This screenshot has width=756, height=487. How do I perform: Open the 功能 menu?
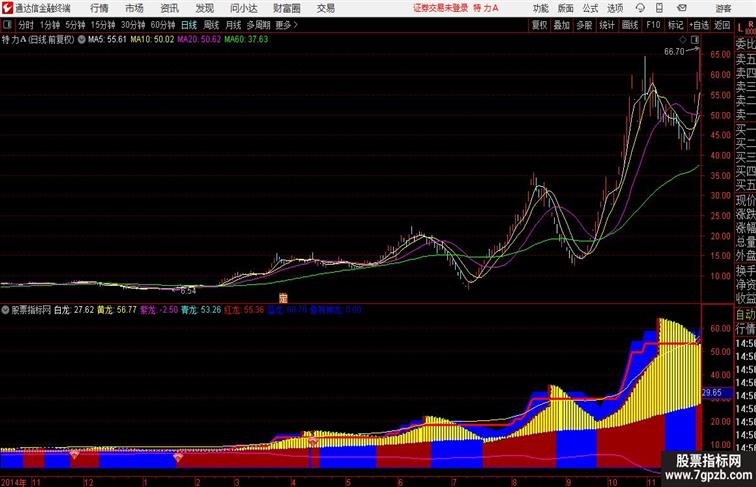pyautogui.click(x=541, y=8)
